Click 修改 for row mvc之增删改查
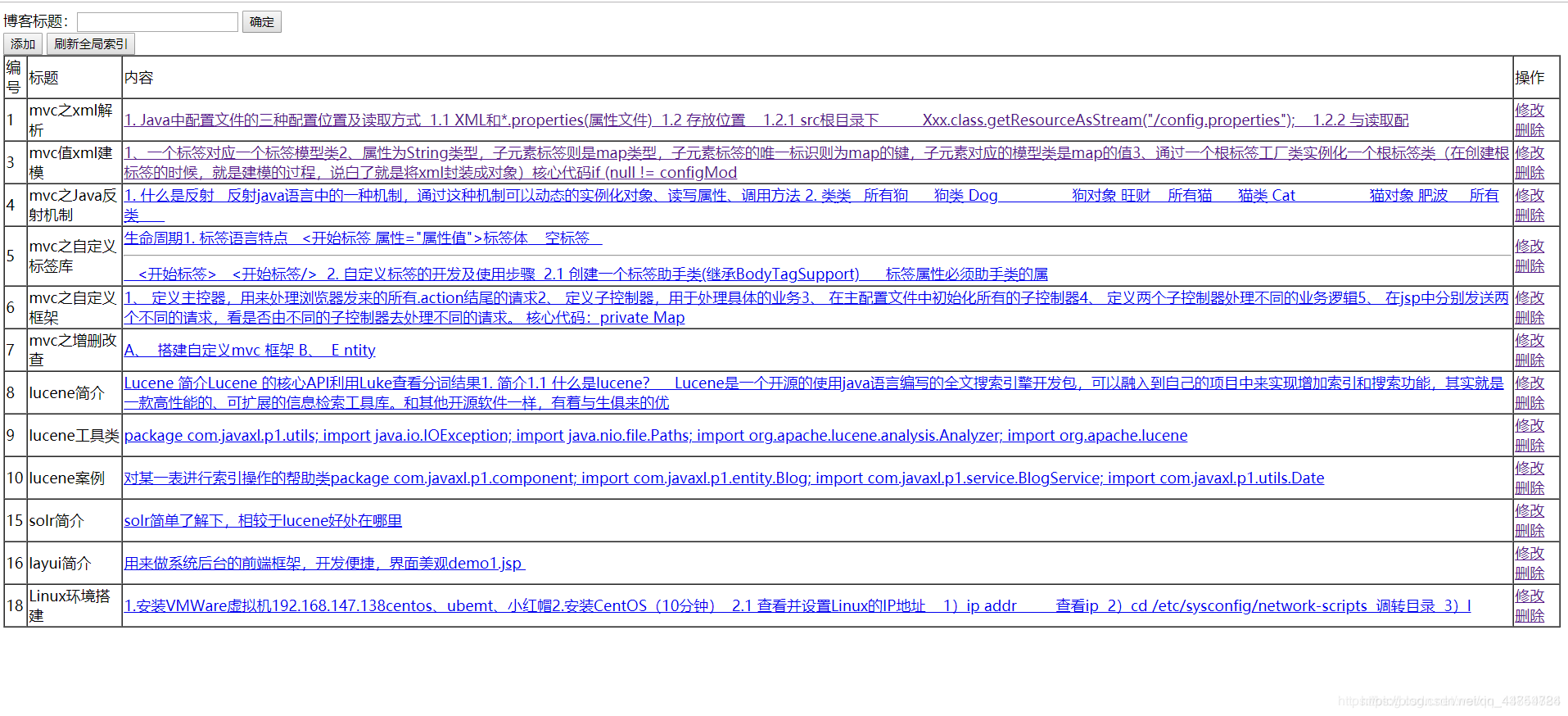Image resolution: width=1568 pixels, height=716 pixels. click(1530, 340)
